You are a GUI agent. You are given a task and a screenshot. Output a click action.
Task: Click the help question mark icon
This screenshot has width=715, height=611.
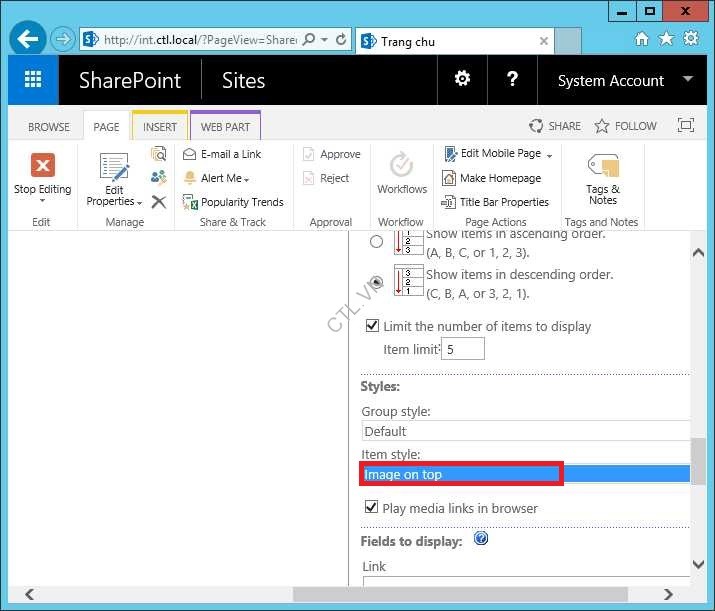point(512,80)
